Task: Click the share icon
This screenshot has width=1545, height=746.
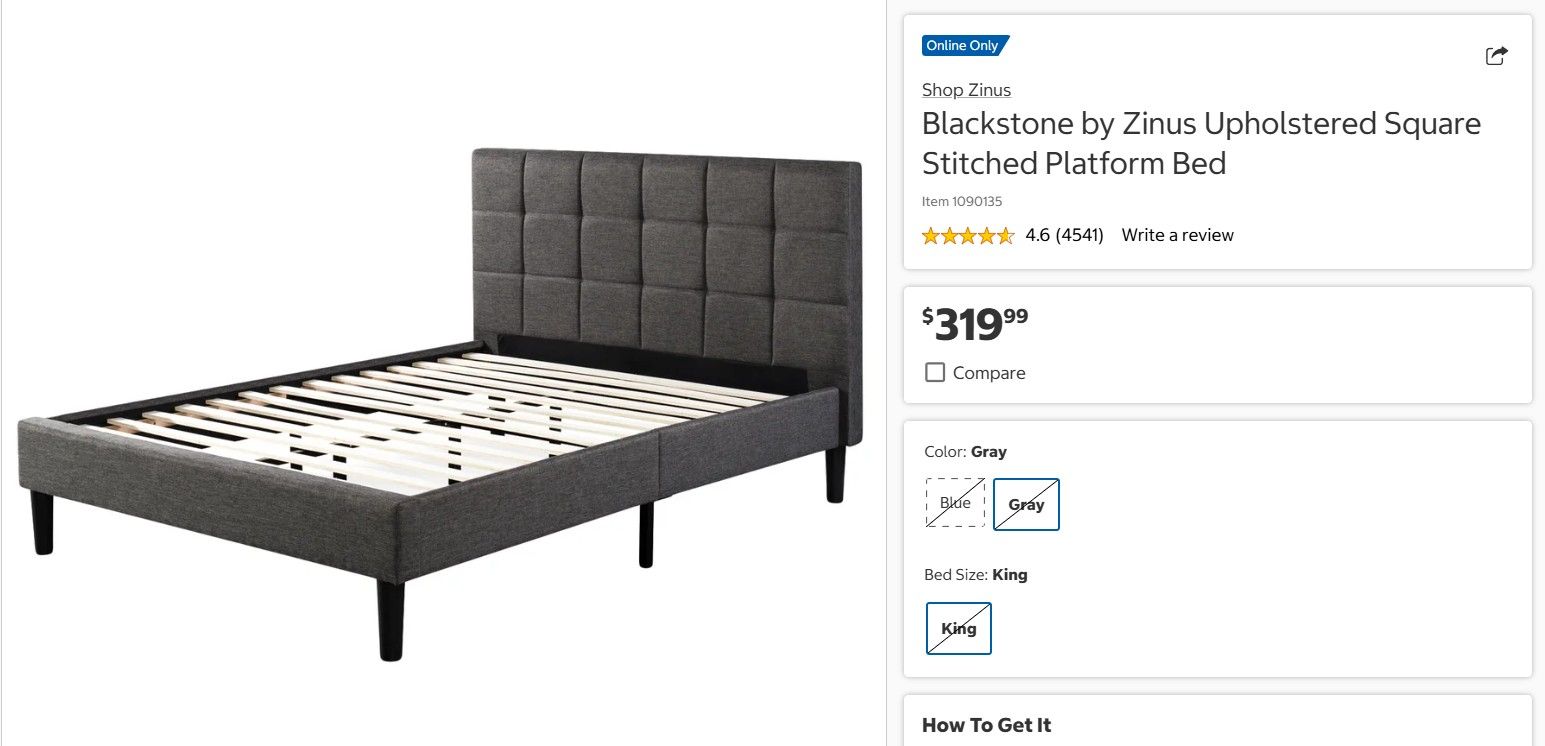Action: click(x=1496, y=56)
